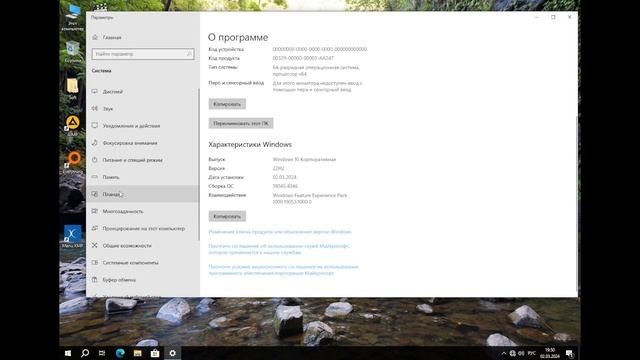The width and height of the screenshot is (640, 360).
Task: Copy device specs with first Копировать button
Action: click(227, 104)
